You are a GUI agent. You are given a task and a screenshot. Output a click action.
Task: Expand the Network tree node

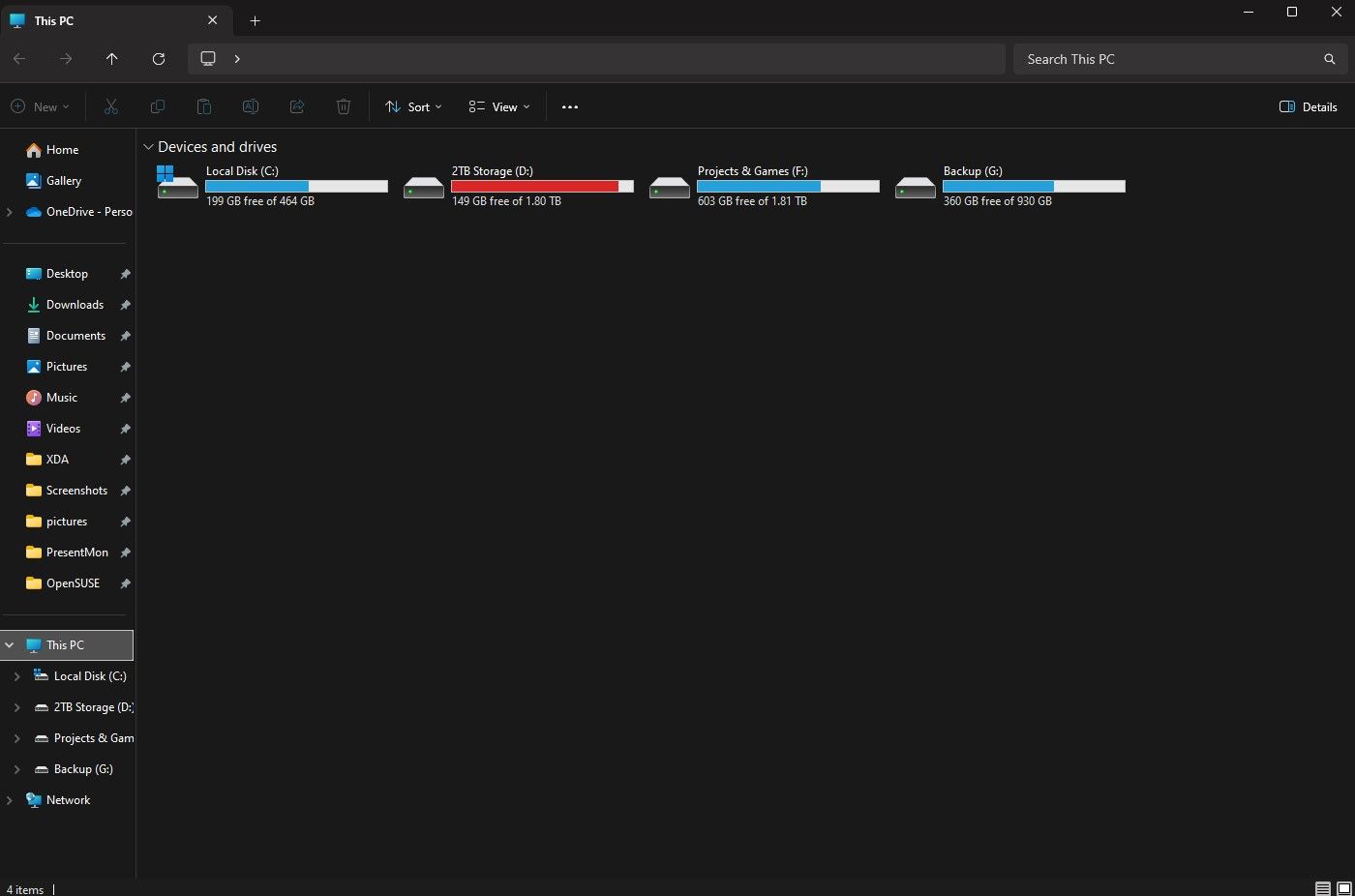10,800
